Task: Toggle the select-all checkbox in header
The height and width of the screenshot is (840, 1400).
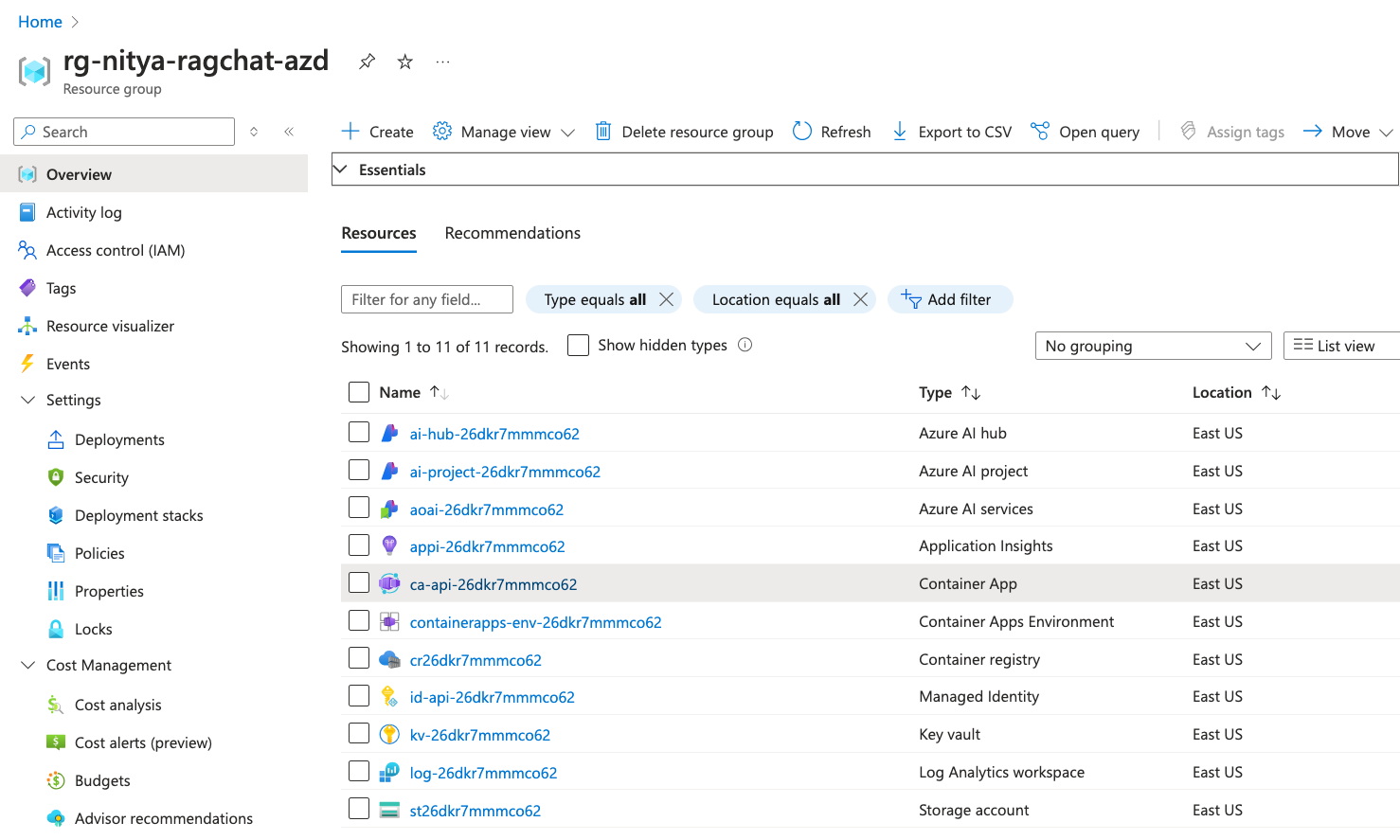Action: [x=359, y=392]
